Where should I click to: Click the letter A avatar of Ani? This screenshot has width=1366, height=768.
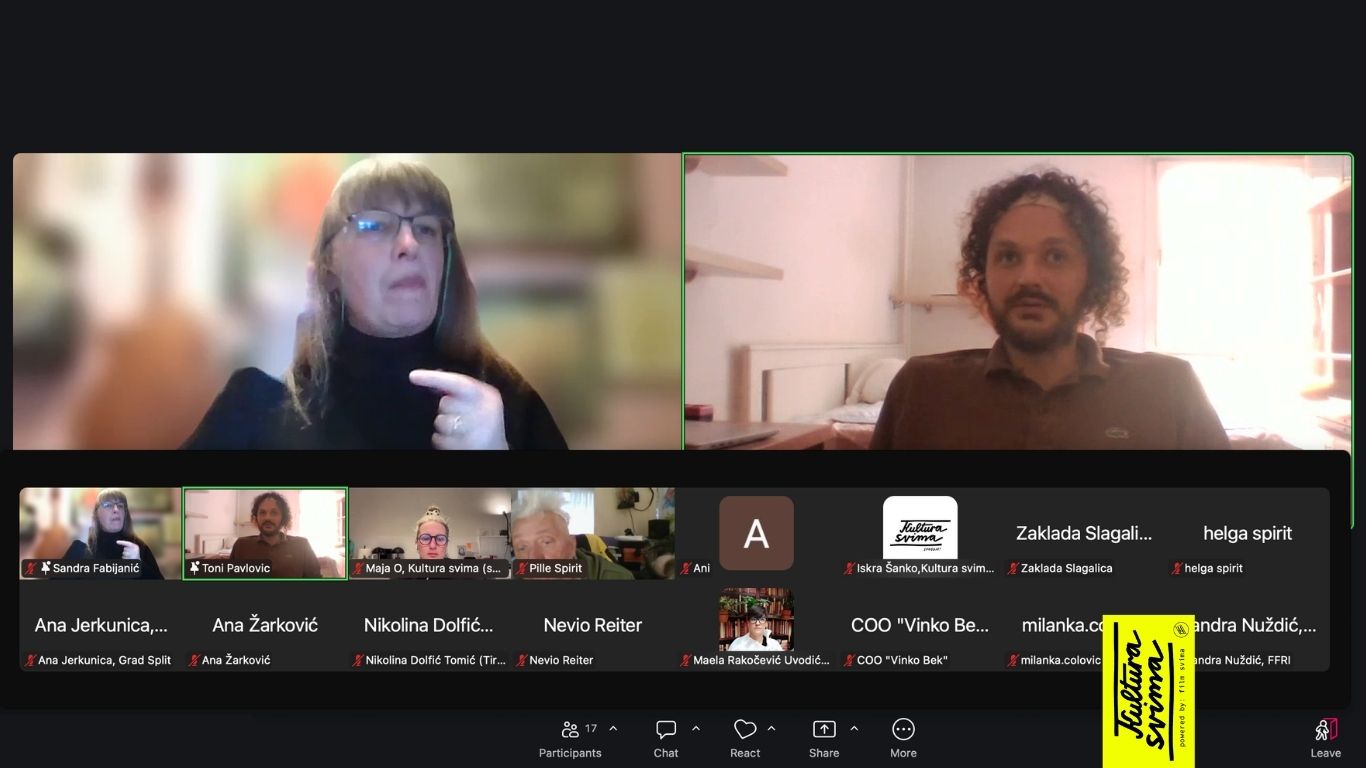pyautogui.click(x=756, y=533)
